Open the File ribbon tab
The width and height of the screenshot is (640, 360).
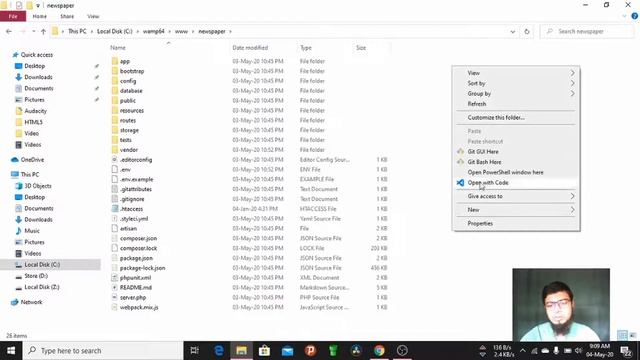13,16
